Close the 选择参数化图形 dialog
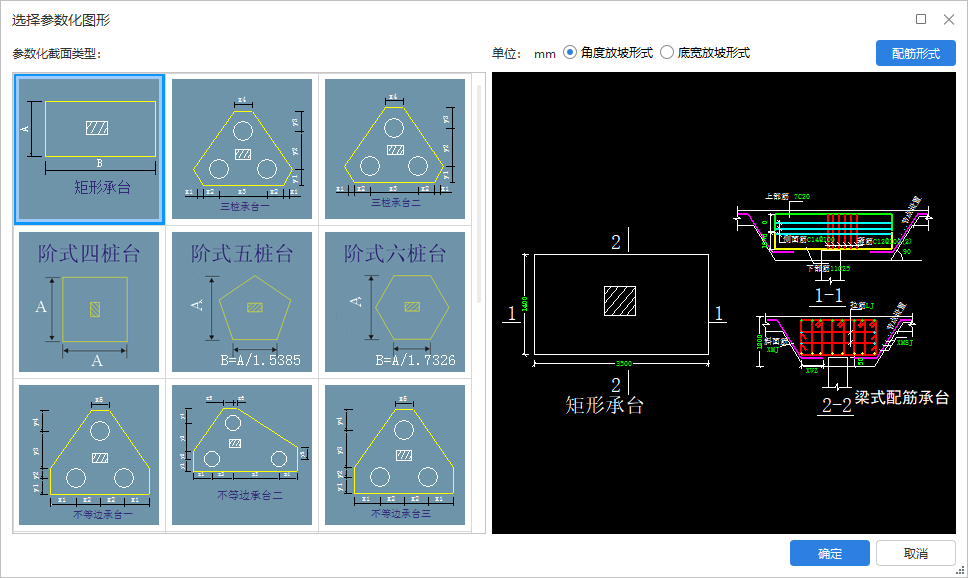Viewport: 968px width, 578px height. point(949,19)
